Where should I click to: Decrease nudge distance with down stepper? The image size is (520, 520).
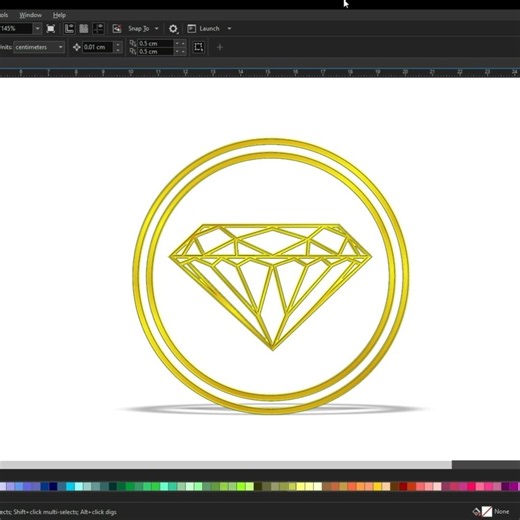click(x=118, y=50)
